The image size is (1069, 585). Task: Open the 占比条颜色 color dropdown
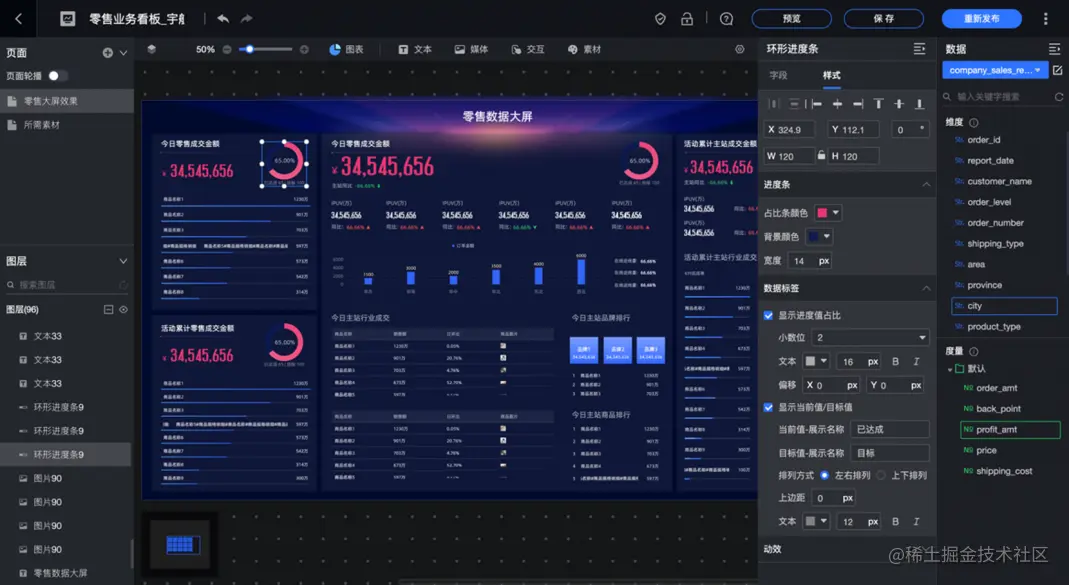click(835, 212)
